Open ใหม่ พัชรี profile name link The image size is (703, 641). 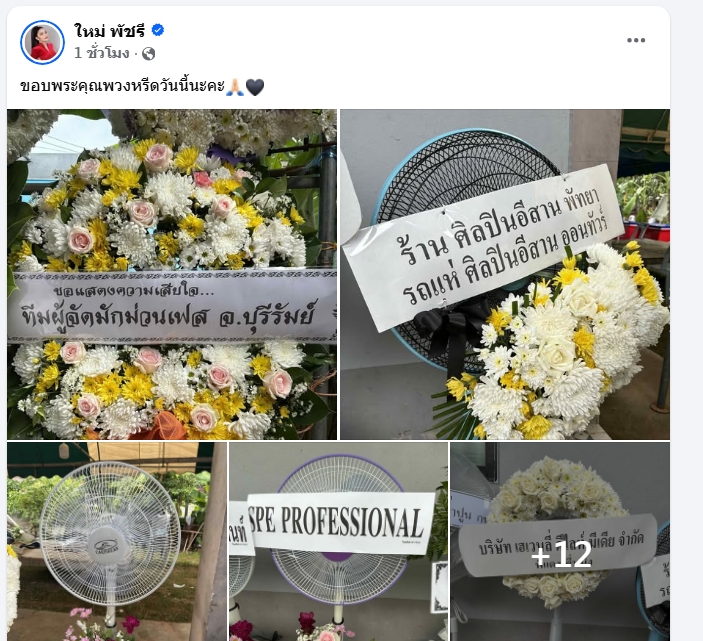110,30
